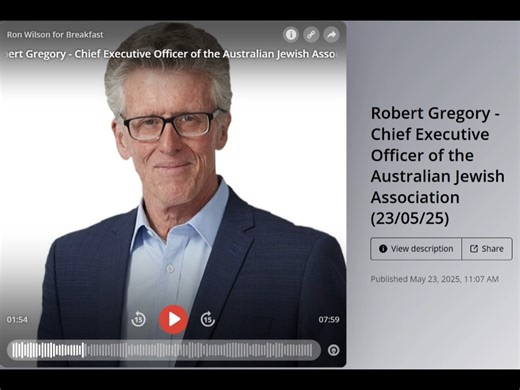Seek within the audio waveform progress bar
This screenshot has height=390, width=520.
point(164,350)
